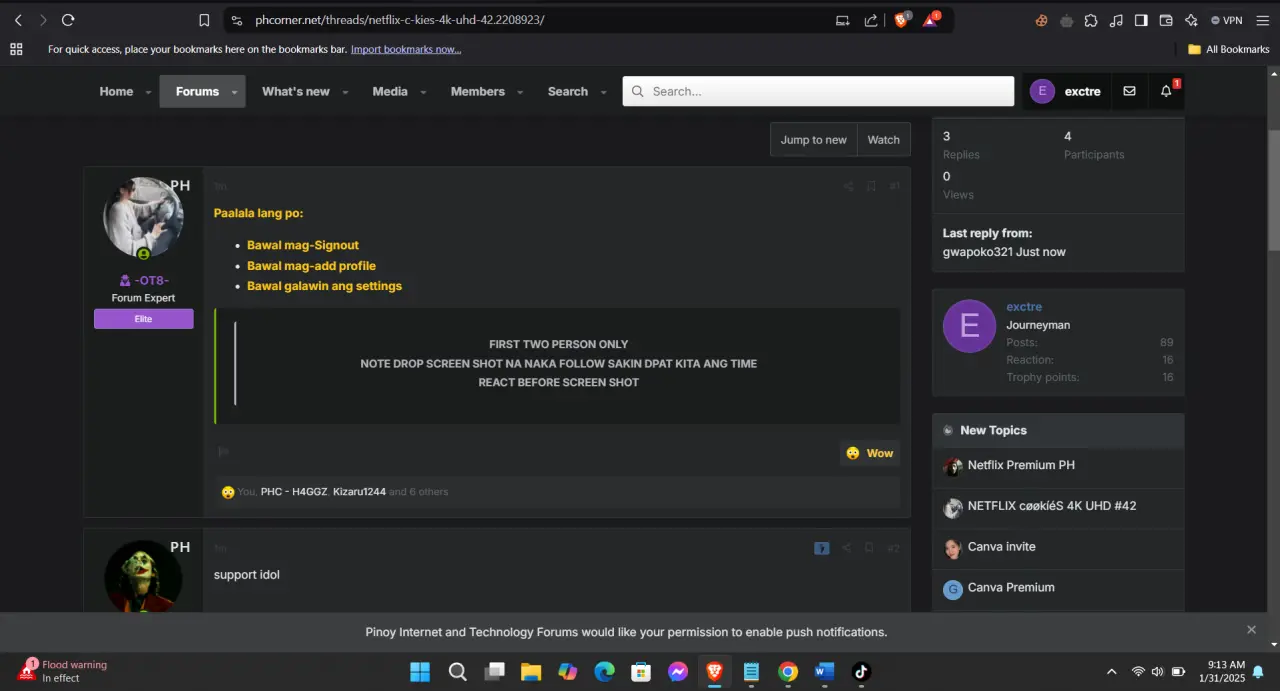Click share icon on post #2
The width and height of the screenshot is (1280, 691).
coord(847,548)
